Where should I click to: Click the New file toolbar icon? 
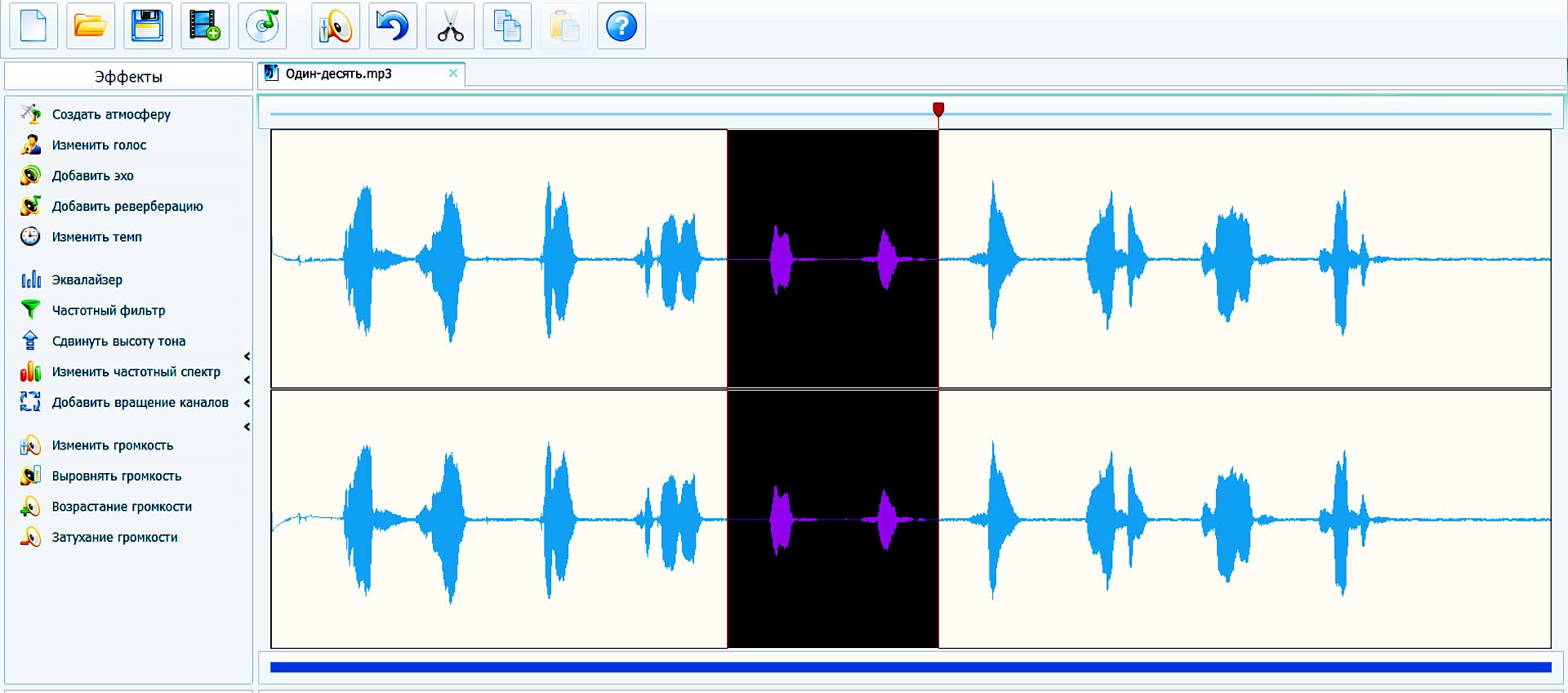click(x=33, y=26)
